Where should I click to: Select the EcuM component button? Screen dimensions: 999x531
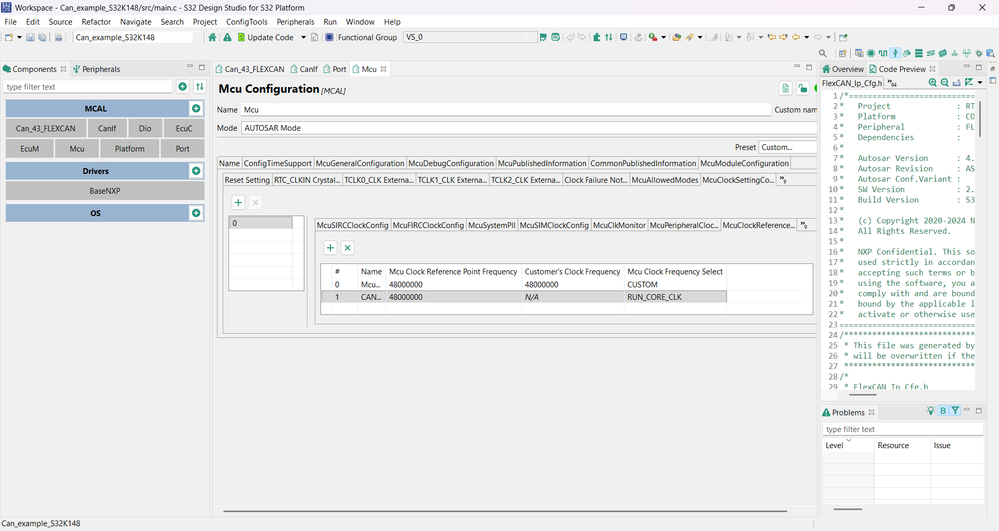[29, 149]
